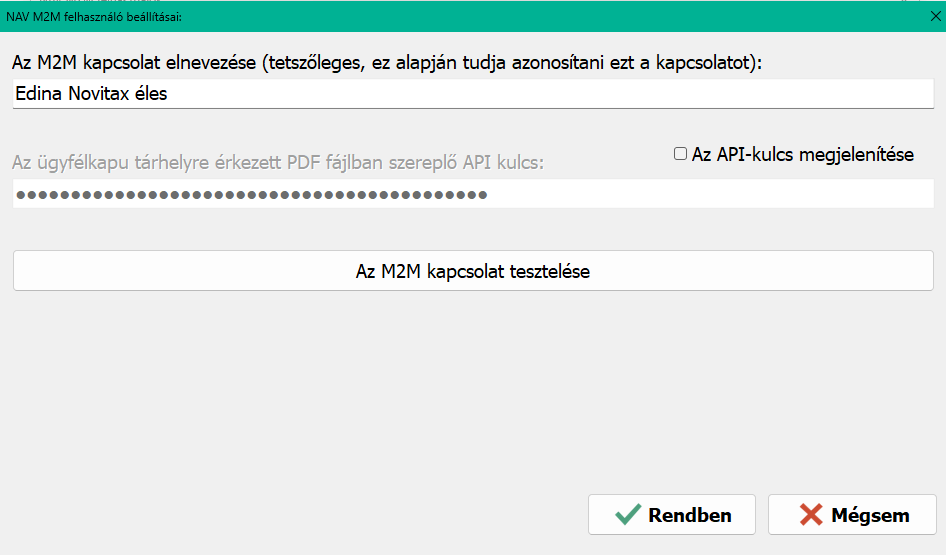This screenshot has width=946, height=555.
Task: Click the blank area below the test button
Action: pos(473,386)
